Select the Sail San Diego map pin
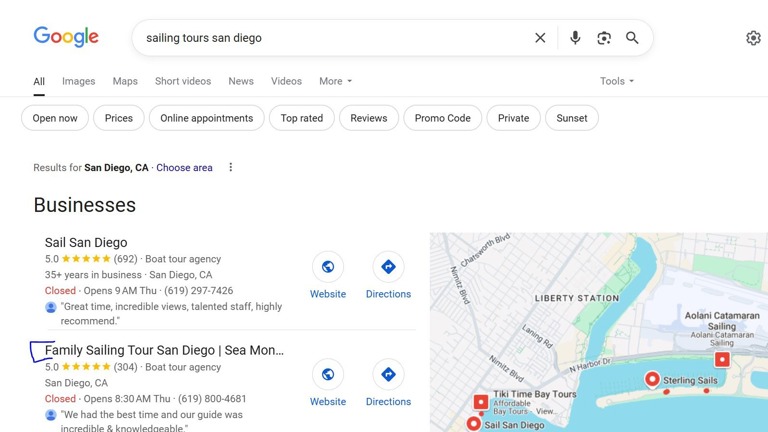Image resolution: width=768 pixels, height=432 pixels. coord(474,424)
